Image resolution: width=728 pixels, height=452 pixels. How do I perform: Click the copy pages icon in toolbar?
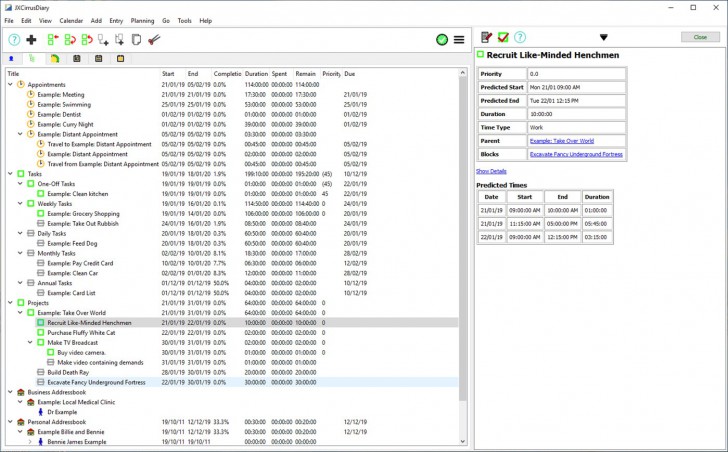tap(137, 40)
